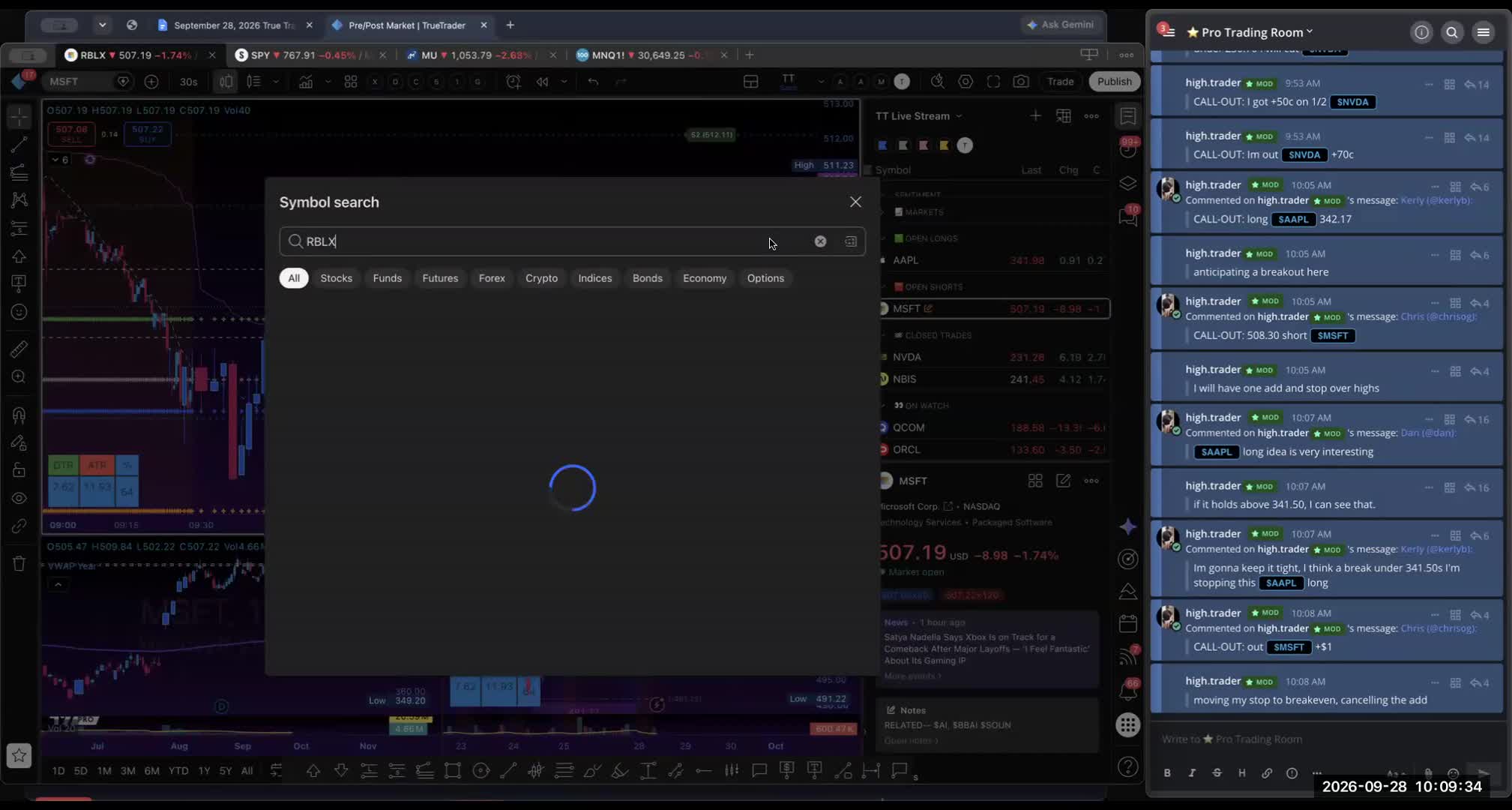Click the Write to Pro Trading Room field
The width and height of the screenshot is (1512, 810).
pos(1327,739)
